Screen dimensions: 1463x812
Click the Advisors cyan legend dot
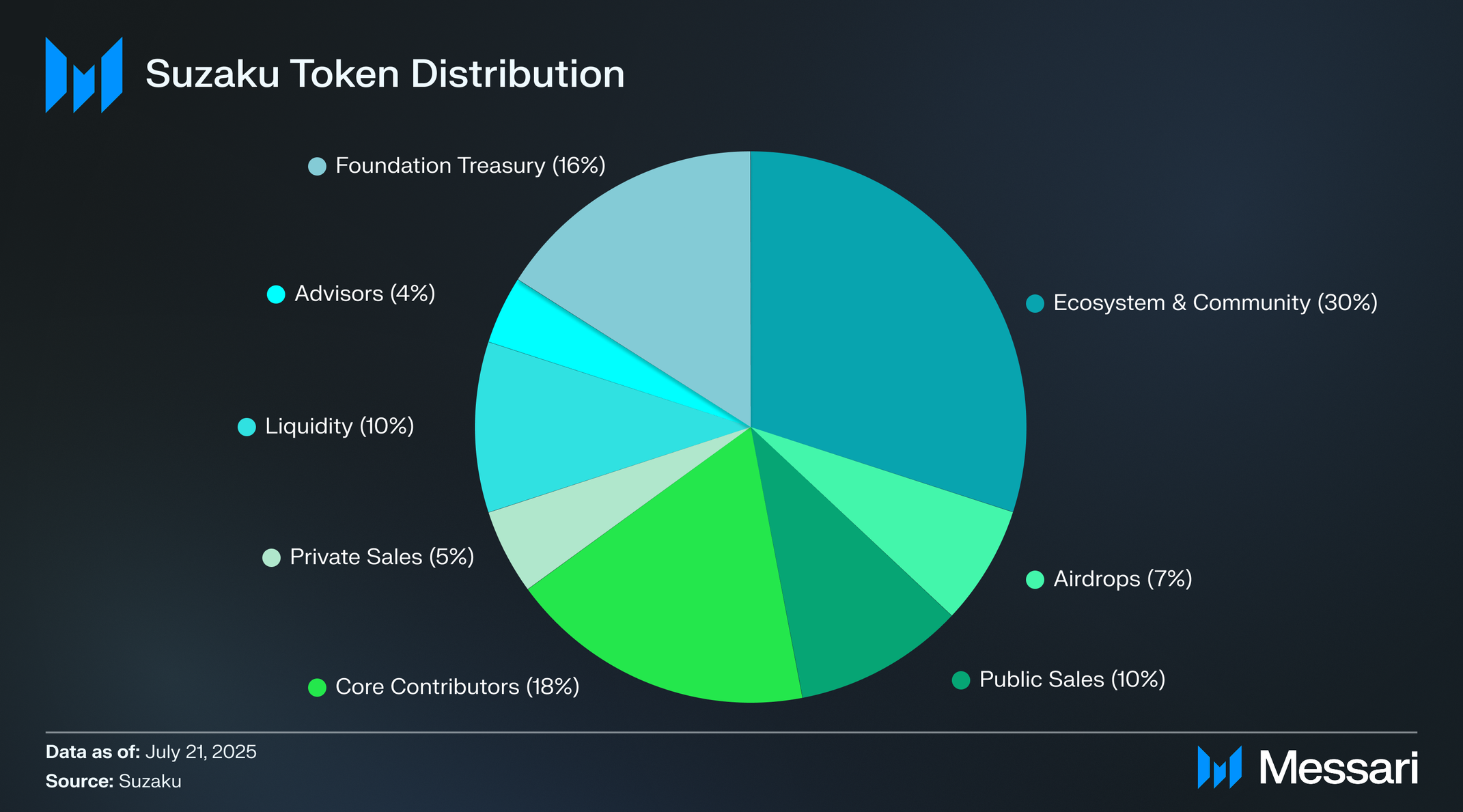[x=276, y=294]
